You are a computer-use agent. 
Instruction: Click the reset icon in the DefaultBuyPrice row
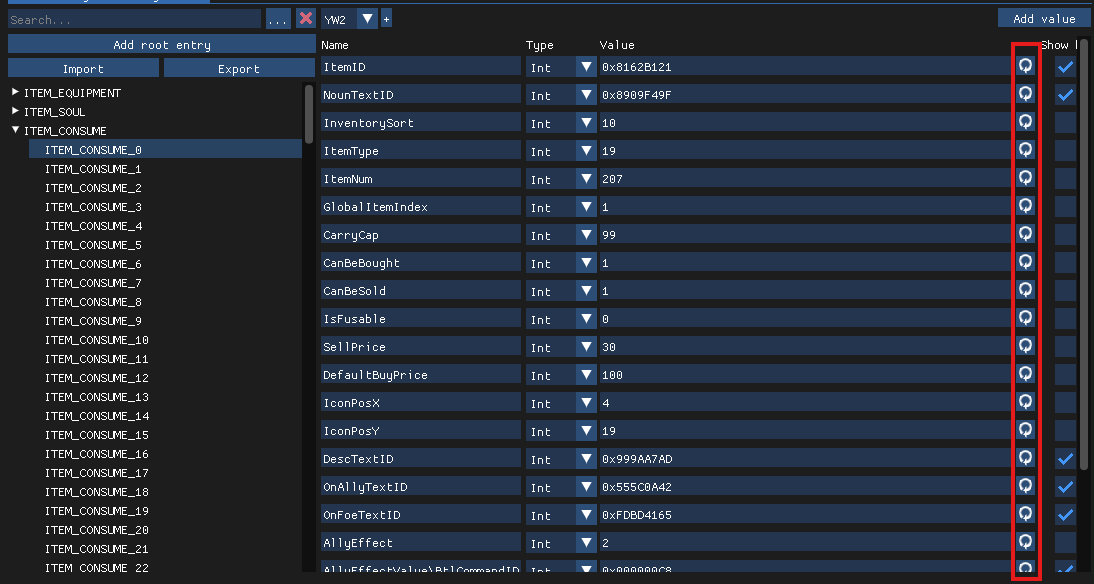pos(1025,373)
